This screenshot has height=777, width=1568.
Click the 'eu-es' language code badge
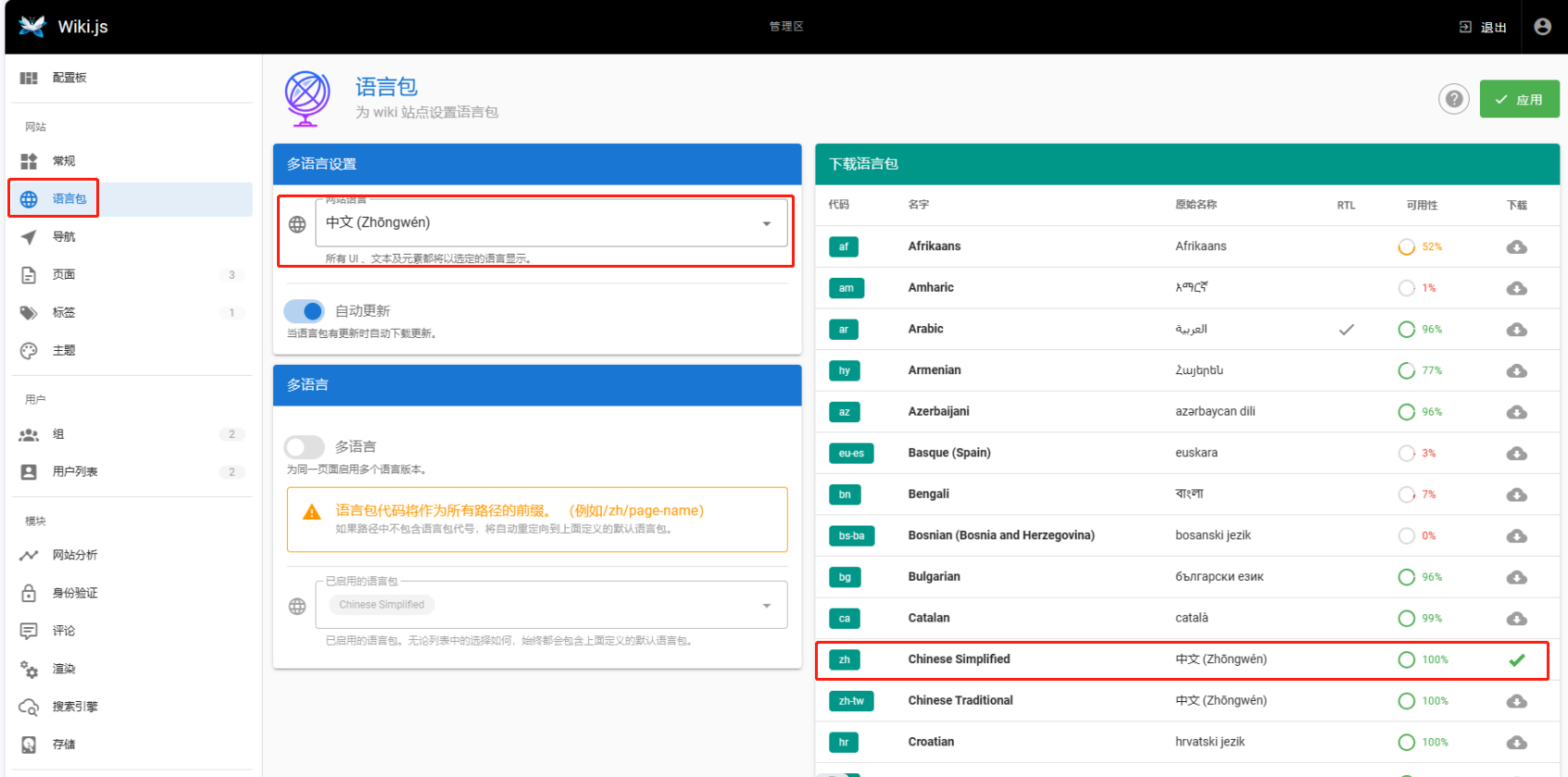851,453
